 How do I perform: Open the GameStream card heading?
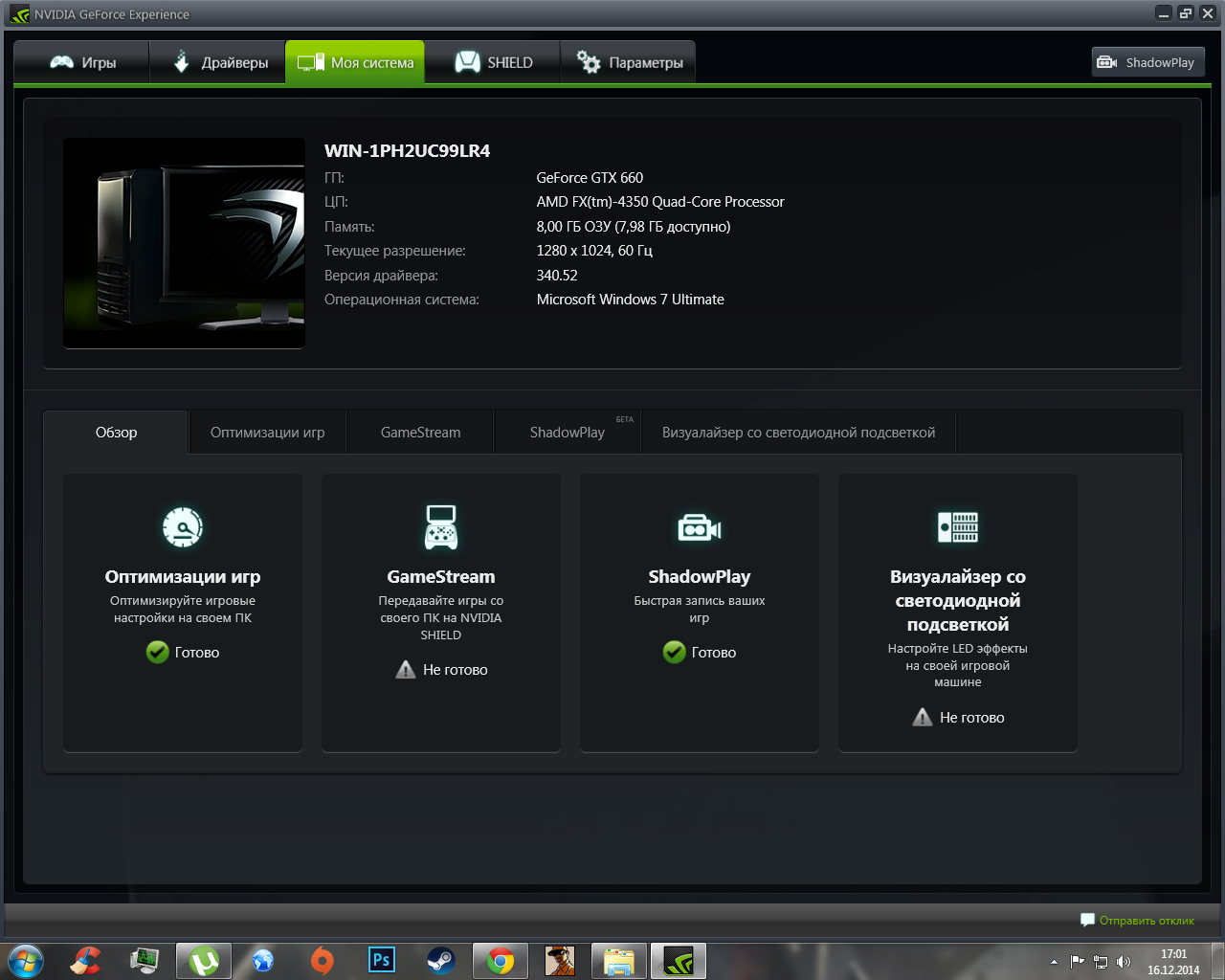coord(441,576)
